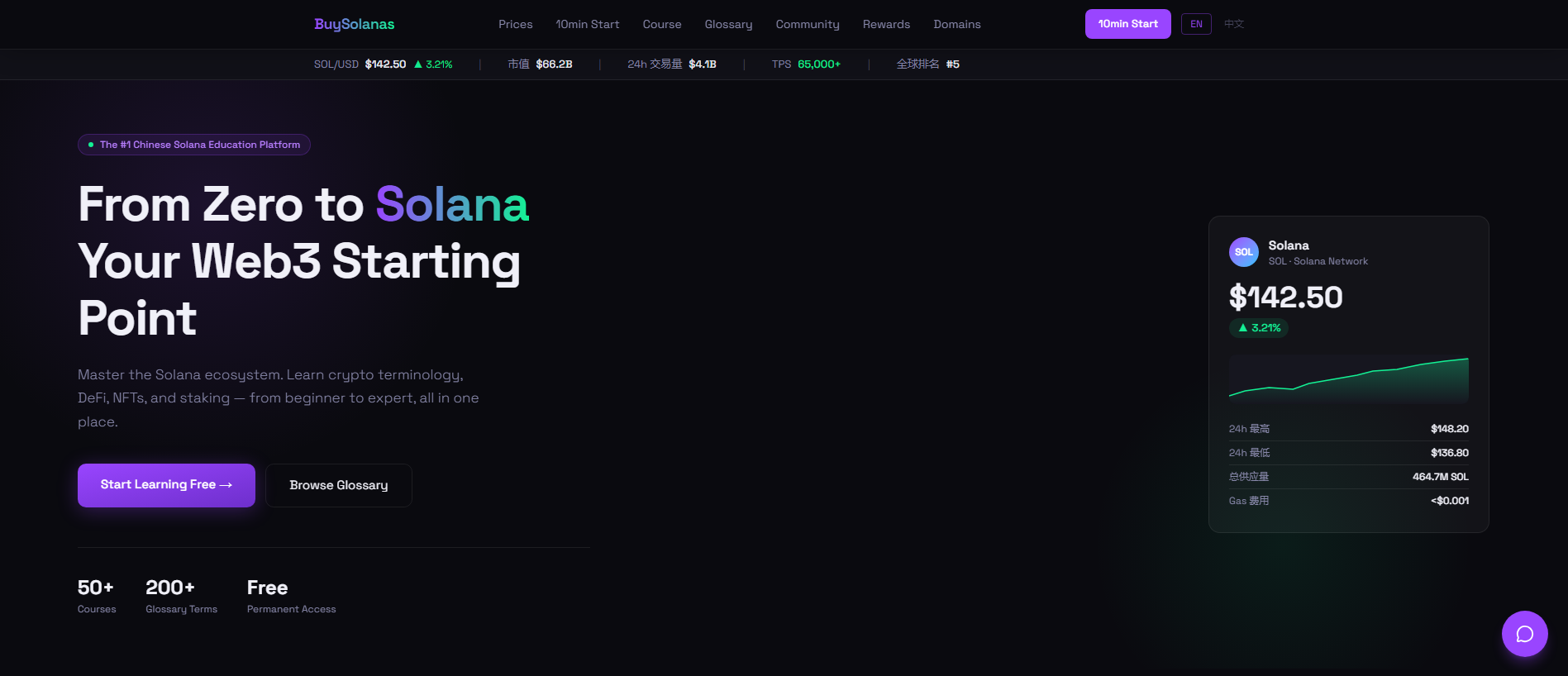The image size is (1568, 676).
Task: Open the chat bubble widget
Action: pos(1524,634)
